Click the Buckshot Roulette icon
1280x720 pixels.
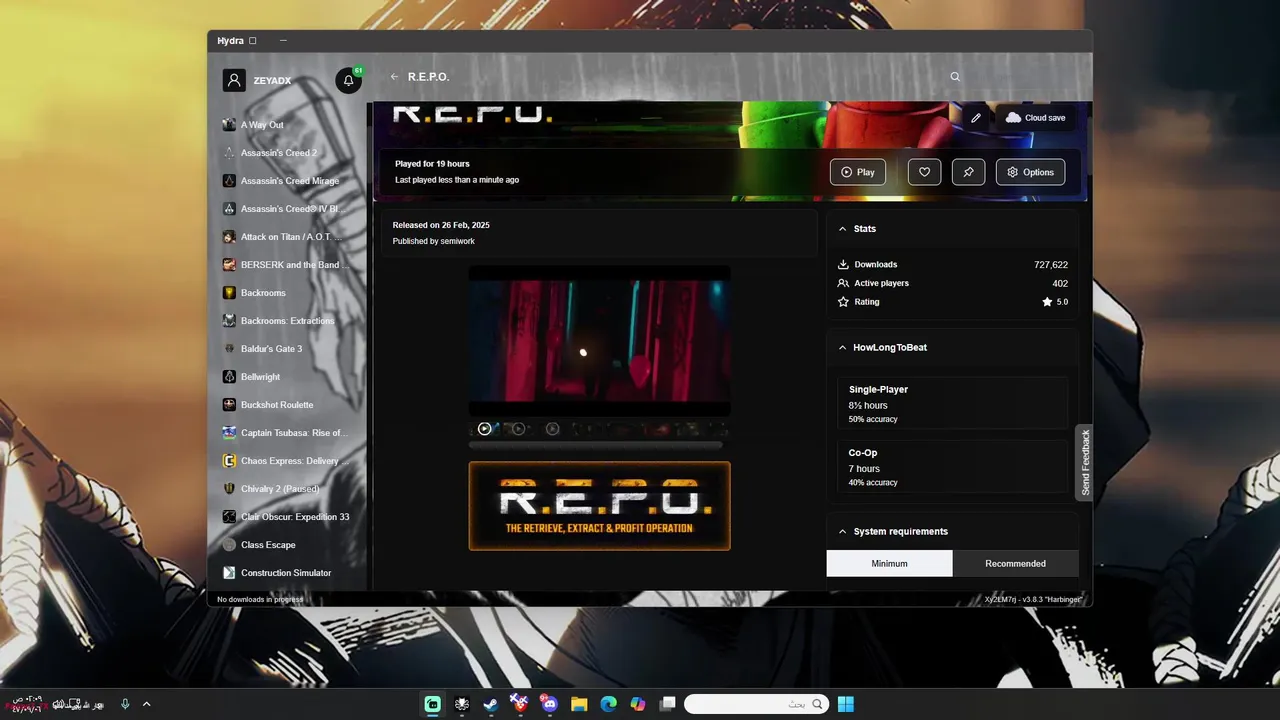[229, 405]
